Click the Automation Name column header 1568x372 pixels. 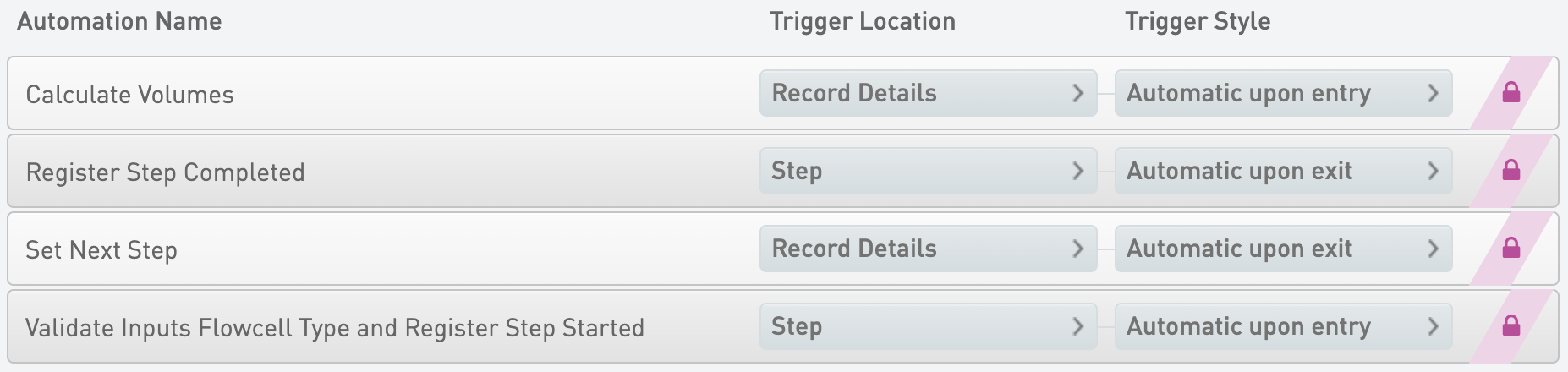[119, 21]
